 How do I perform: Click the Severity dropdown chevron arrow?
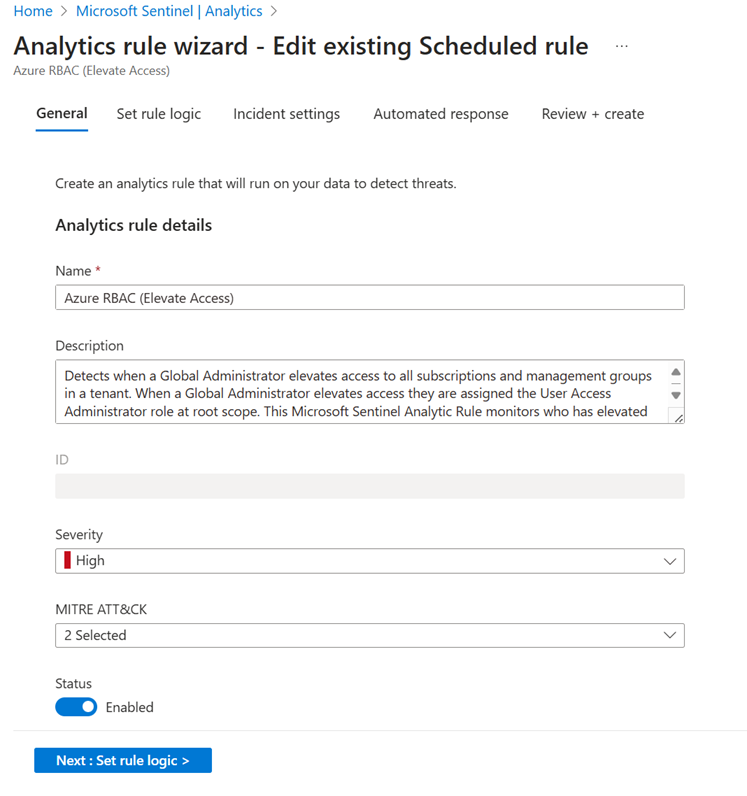670,561
